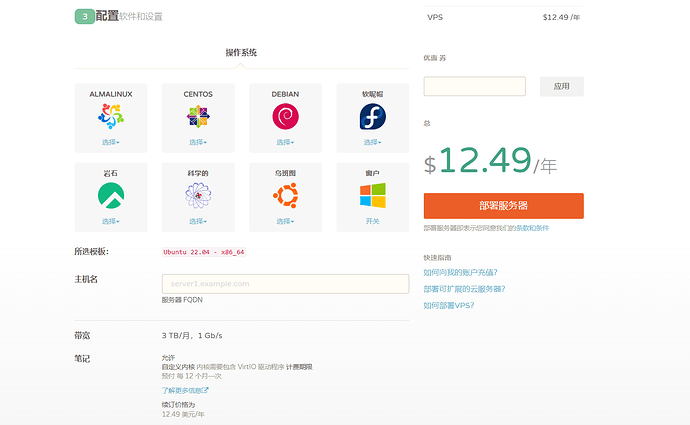
Task: Click the 服务器 FQDN hint text
Action: coord(182,300)
